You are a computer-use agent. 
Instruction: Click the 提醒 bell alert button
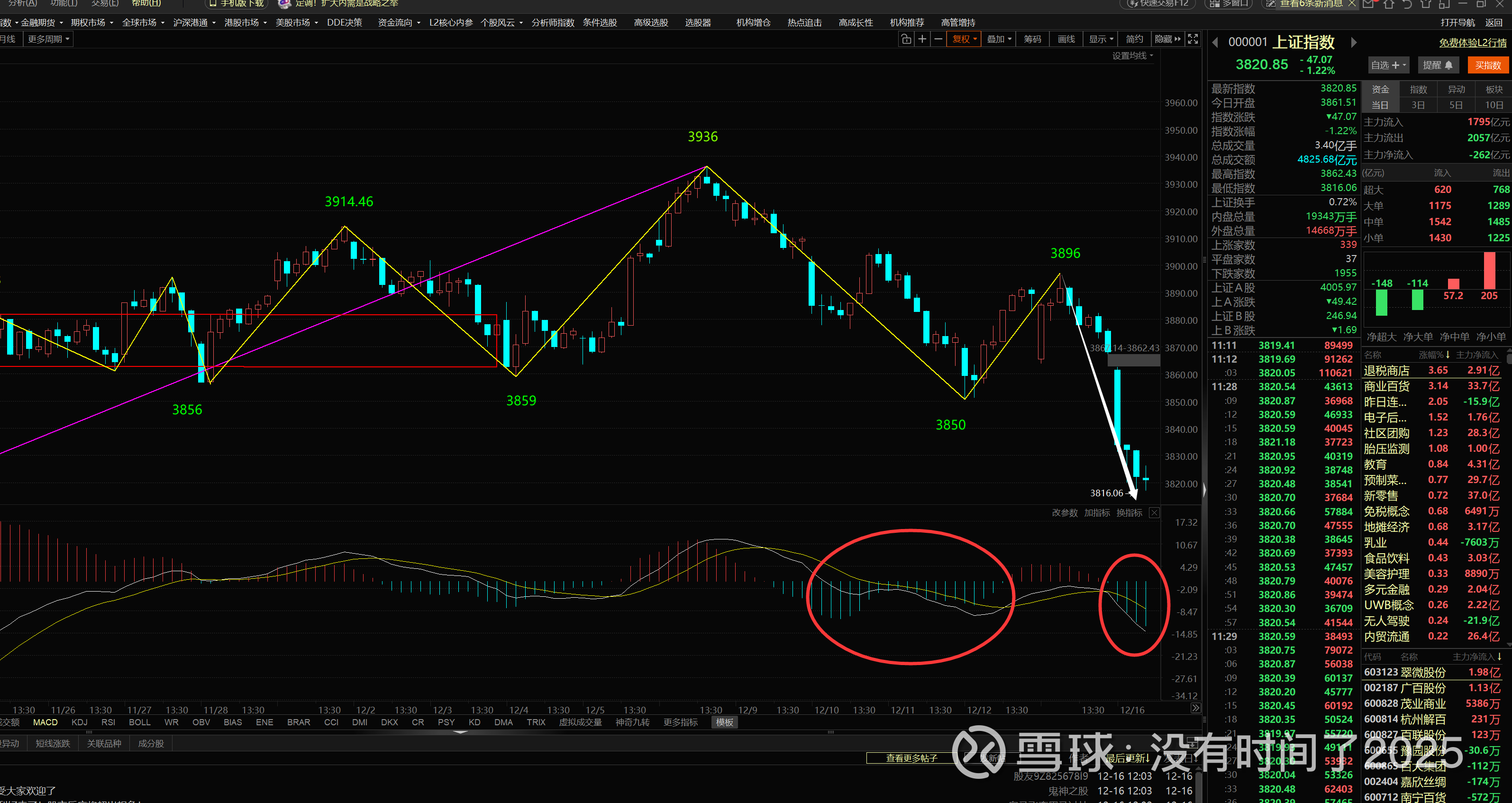point(1438,65)
